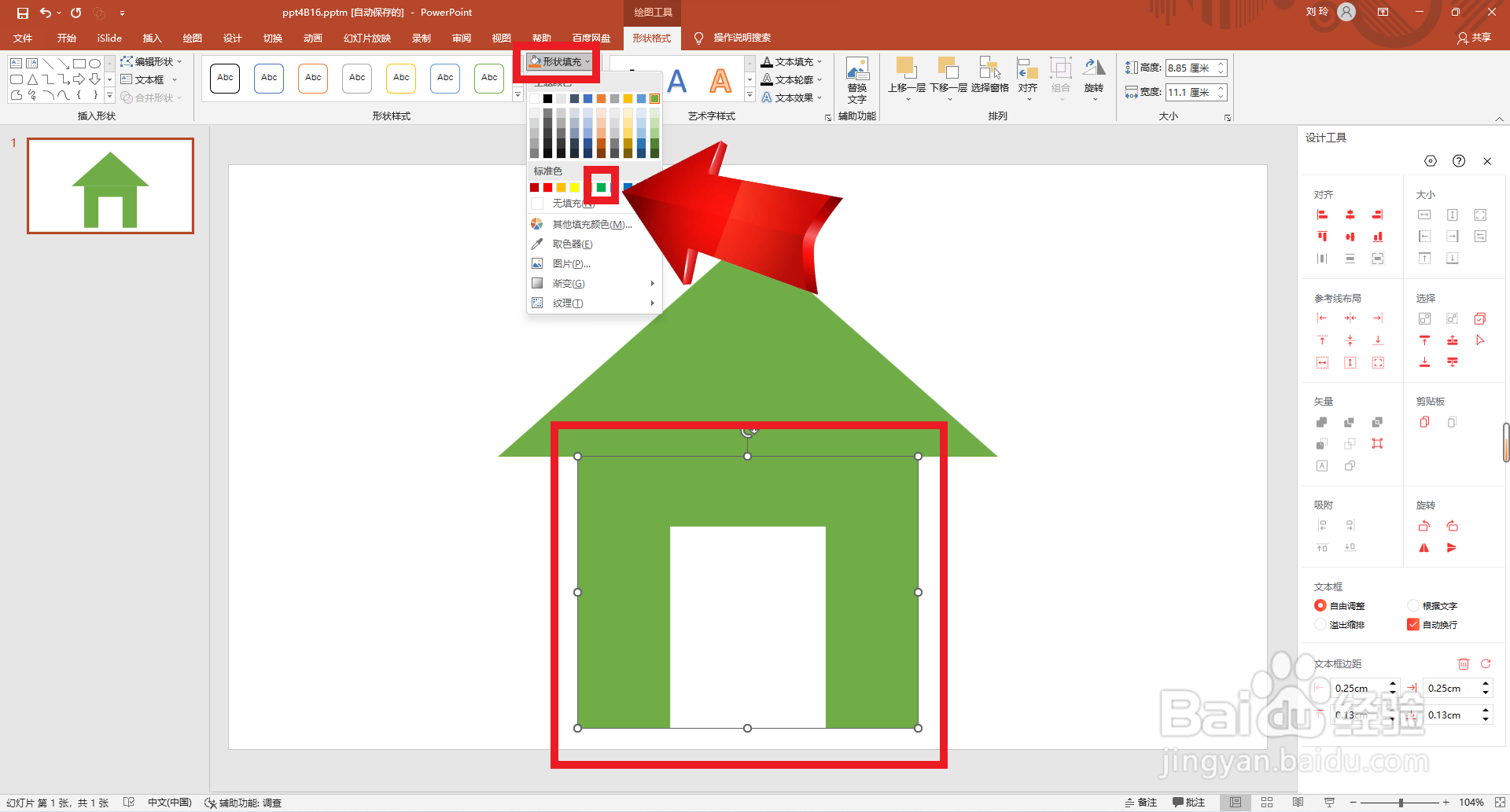Apply the orange-outlined Abc shape style
Screen dimensions: 1510x812
[x=313, y=78]
